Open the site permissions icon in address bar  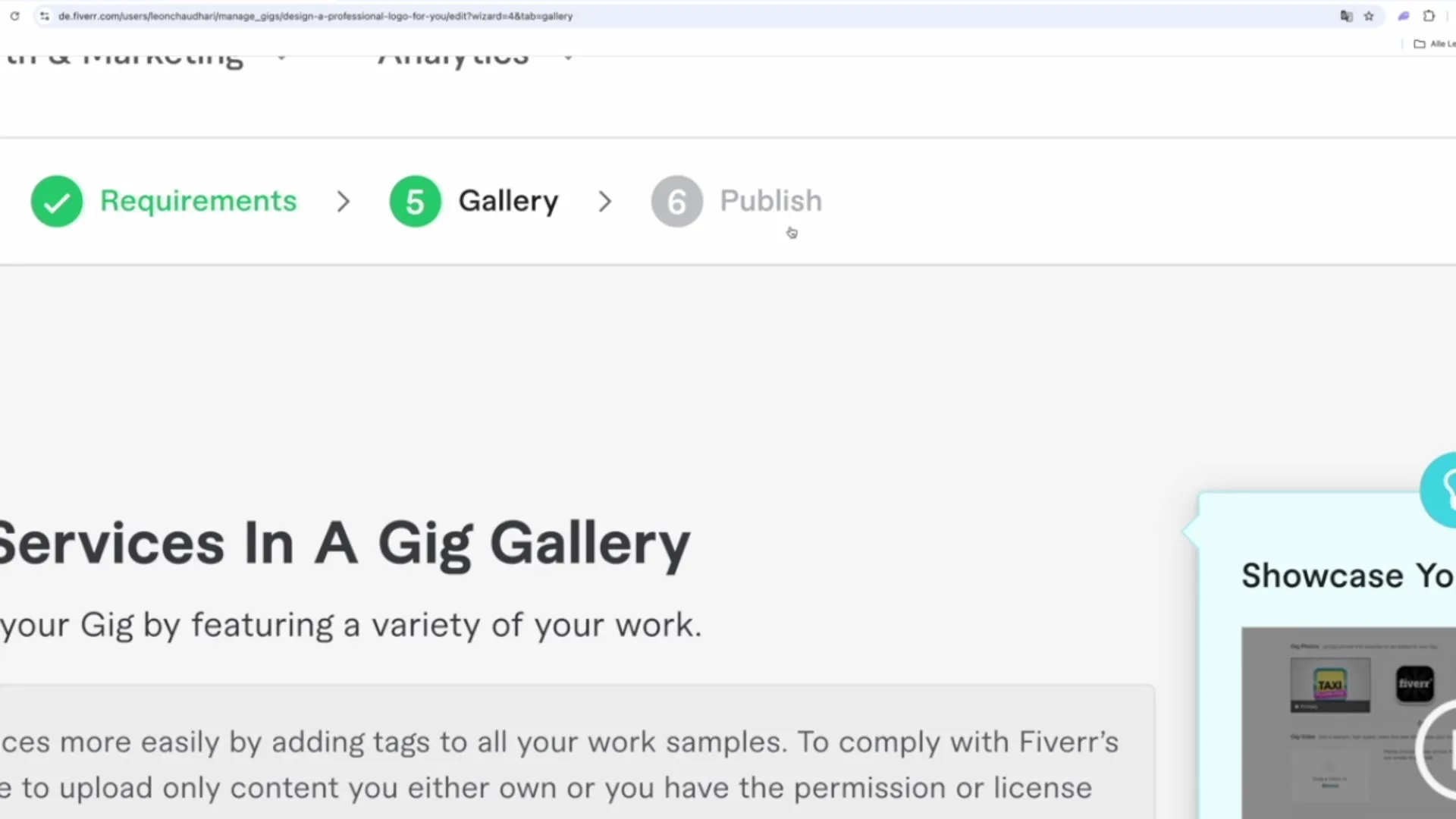pyautogui.click(x=44, y=16)
